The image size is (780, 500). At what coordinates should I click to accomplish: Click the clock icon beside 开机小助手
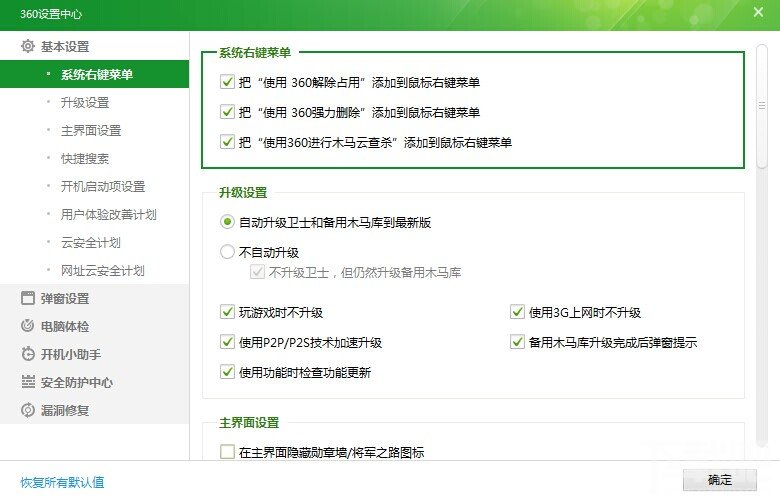pos(28,354)
